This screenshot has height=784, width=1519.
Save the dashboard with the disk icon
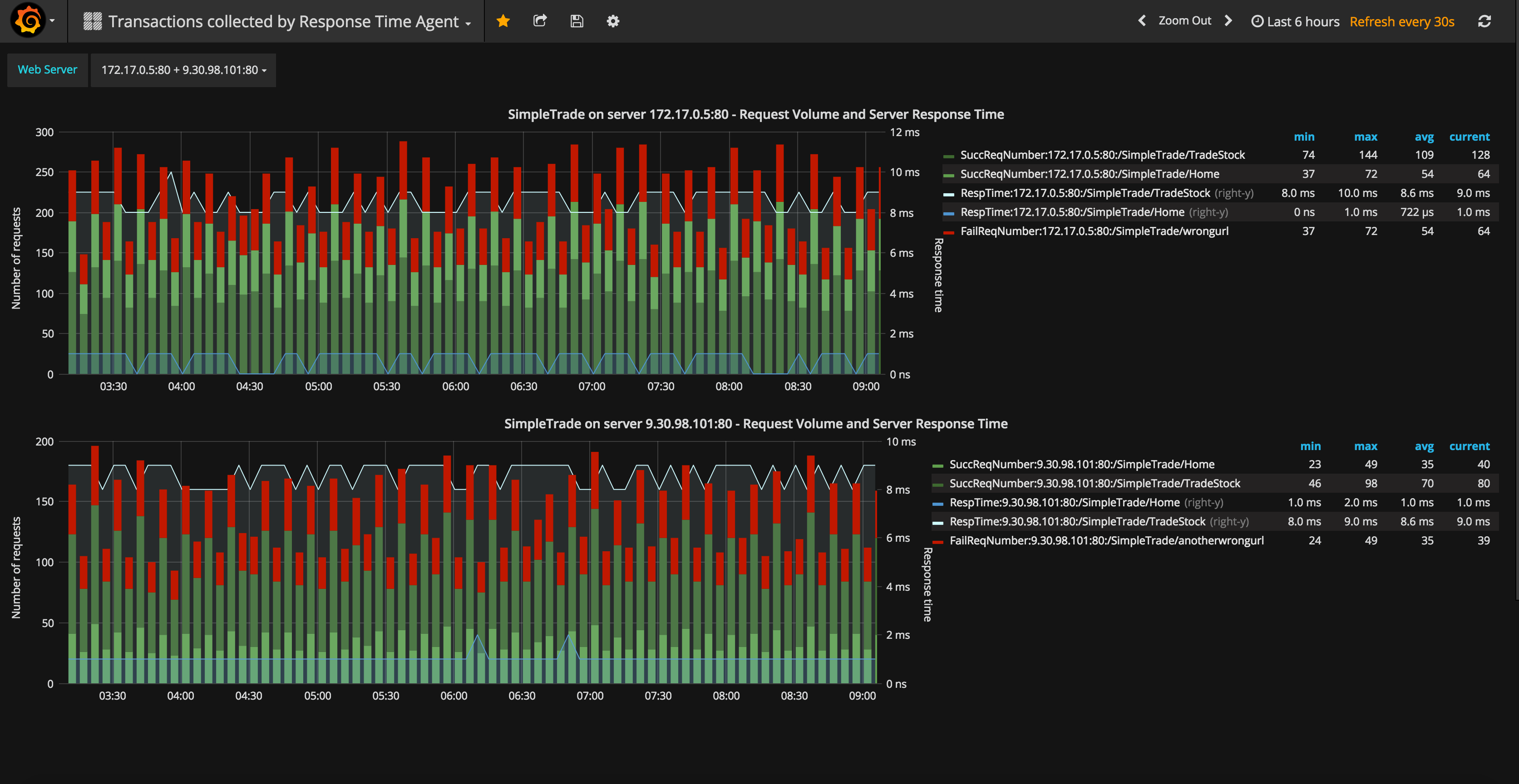pyautogui.click(x=576, y=21)
